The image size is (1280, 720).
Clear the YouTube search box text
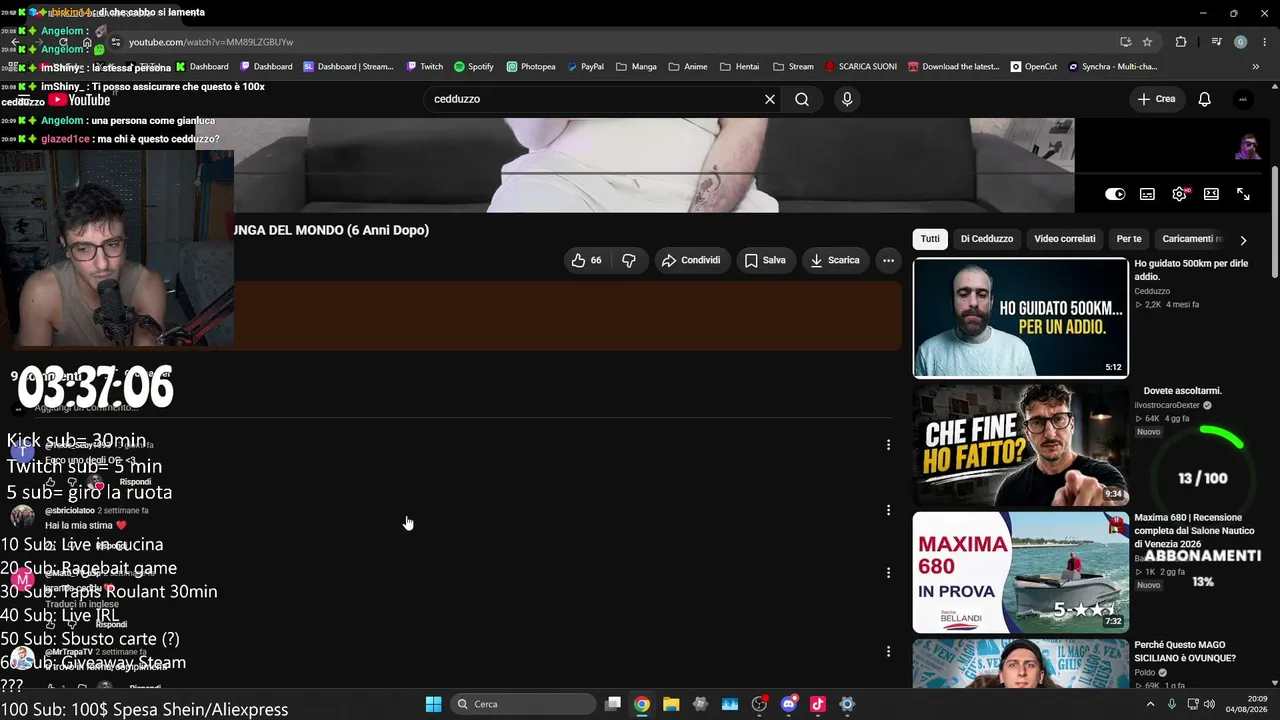(x=770, y=99)
